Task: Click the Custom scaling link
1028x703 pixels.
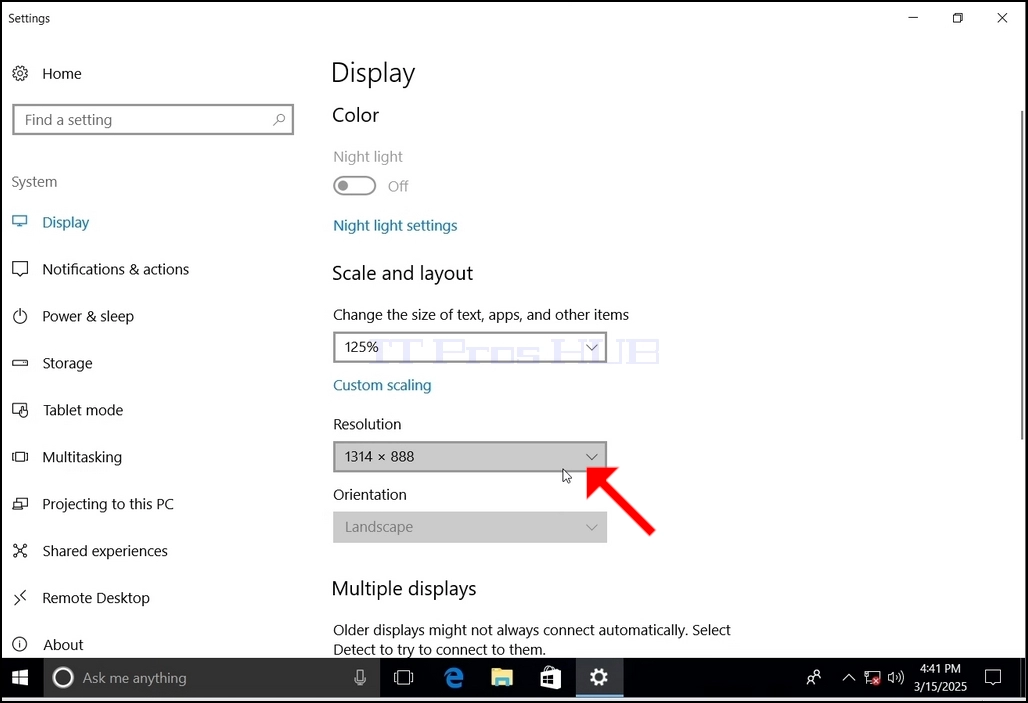Action: (382, 385)
